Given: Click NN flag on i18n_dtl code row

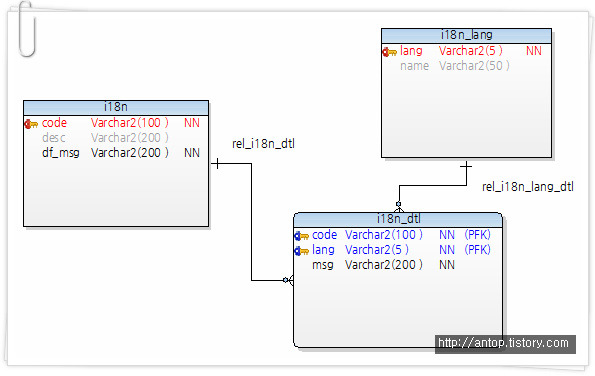Looking at the screenshot, I should (x=447, y=235).
